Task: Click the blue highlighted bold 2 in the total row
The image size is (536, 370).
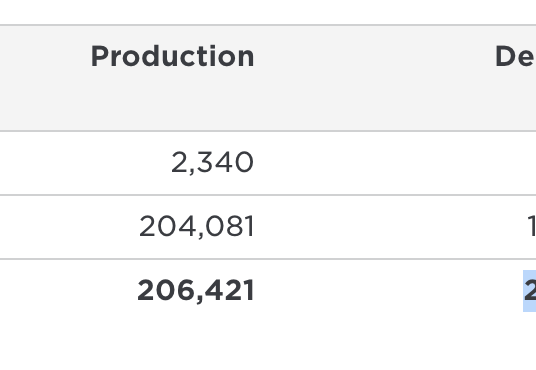Action: 530,291
